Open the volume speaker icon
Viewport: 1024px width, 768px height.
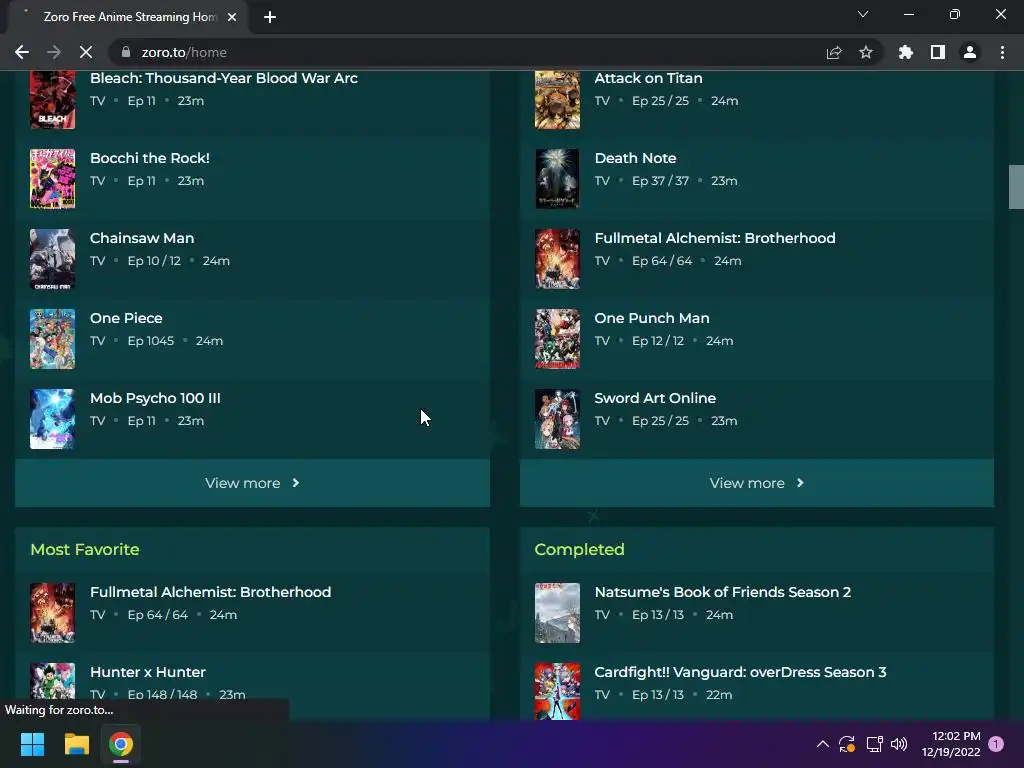point(899,744)
